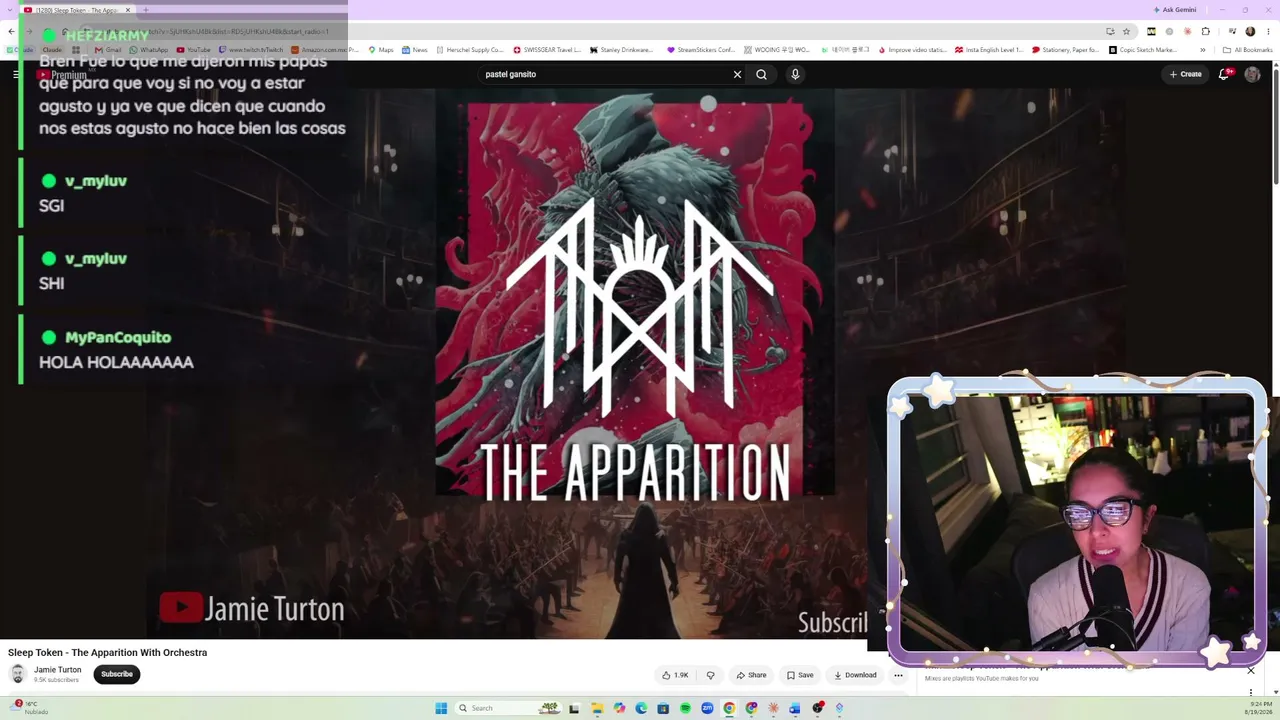Open the Windows Start menu
1280x720 pixels.
tap(441, 708)
